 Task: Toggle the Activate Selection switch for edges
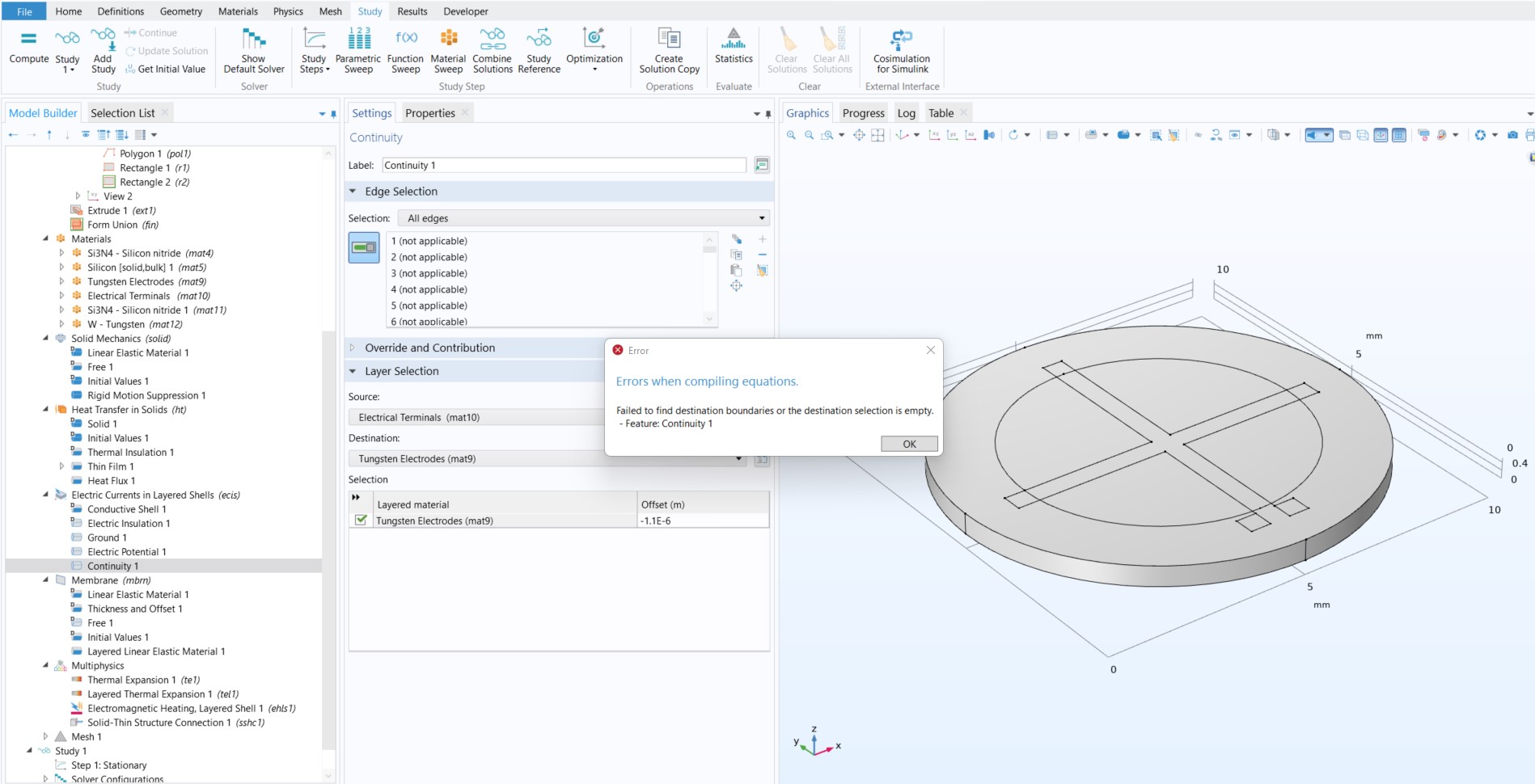tap(364, 247)
